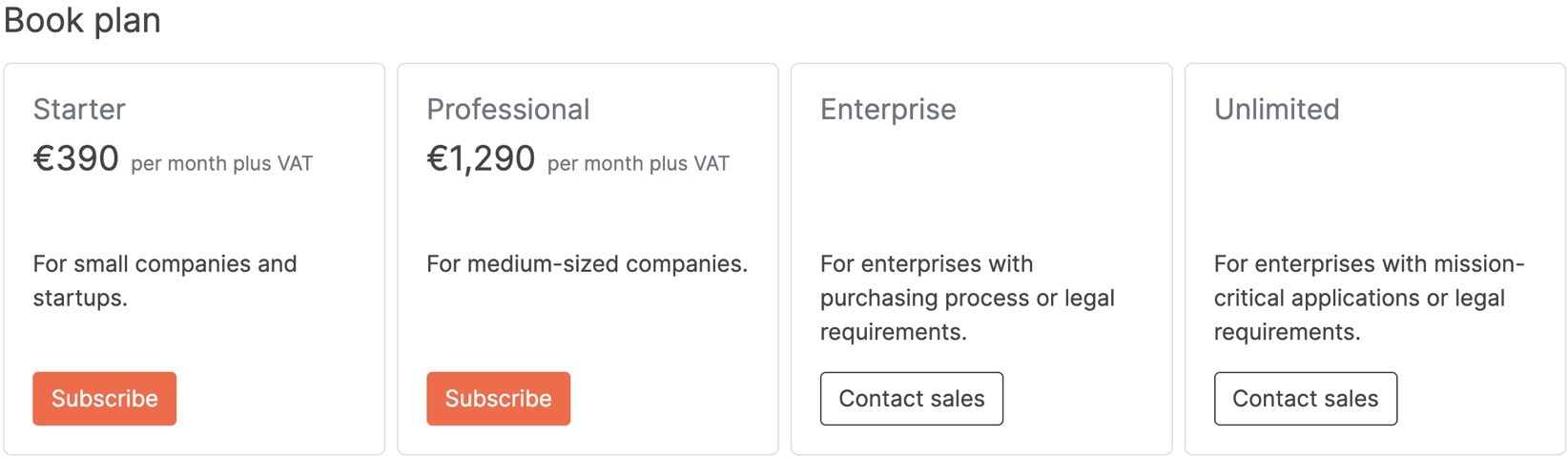Image resolution: width=1568 pixels, height=457 pixels.
Task: Click empty space right of Professional Subscribe button
Action: (x=668, y=399)
